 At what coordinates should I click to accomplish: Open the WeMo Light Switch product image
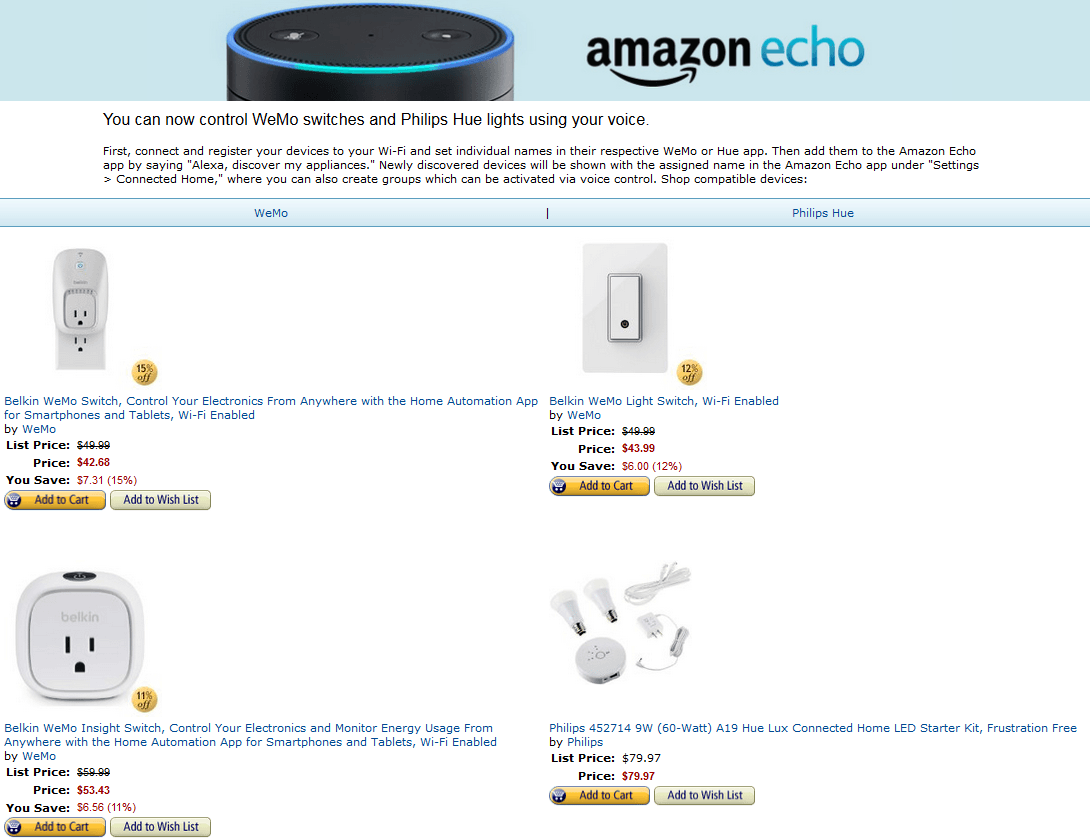tap(624, 307)
